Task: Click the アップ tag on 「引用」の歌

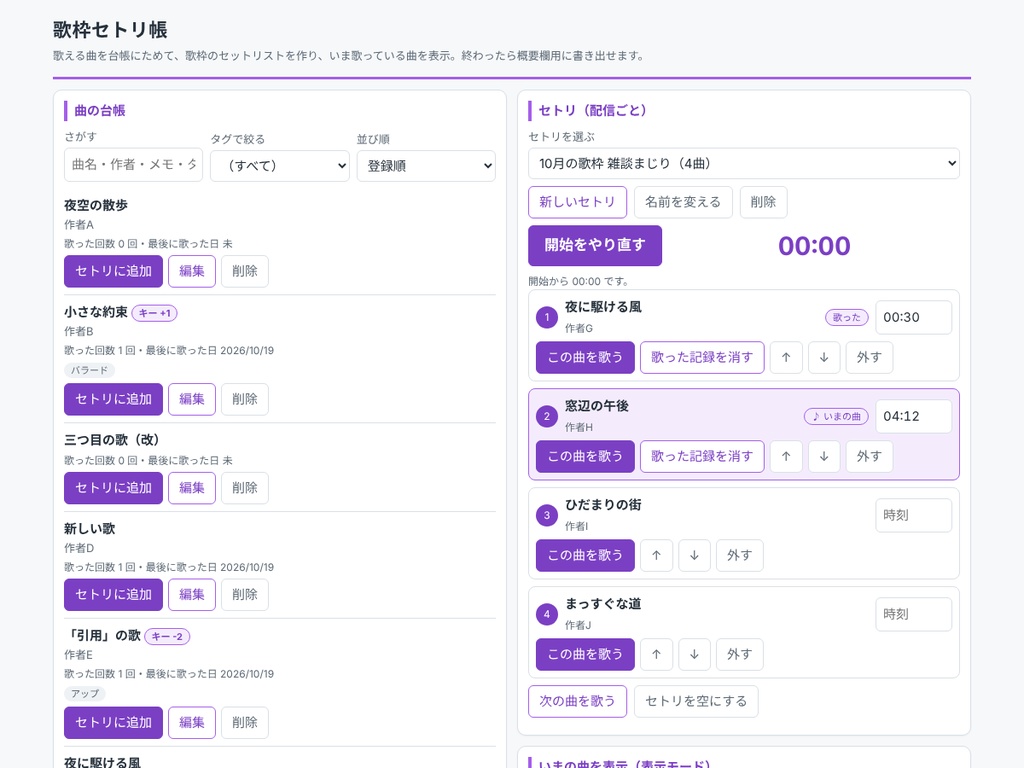Action: (85, 694)
